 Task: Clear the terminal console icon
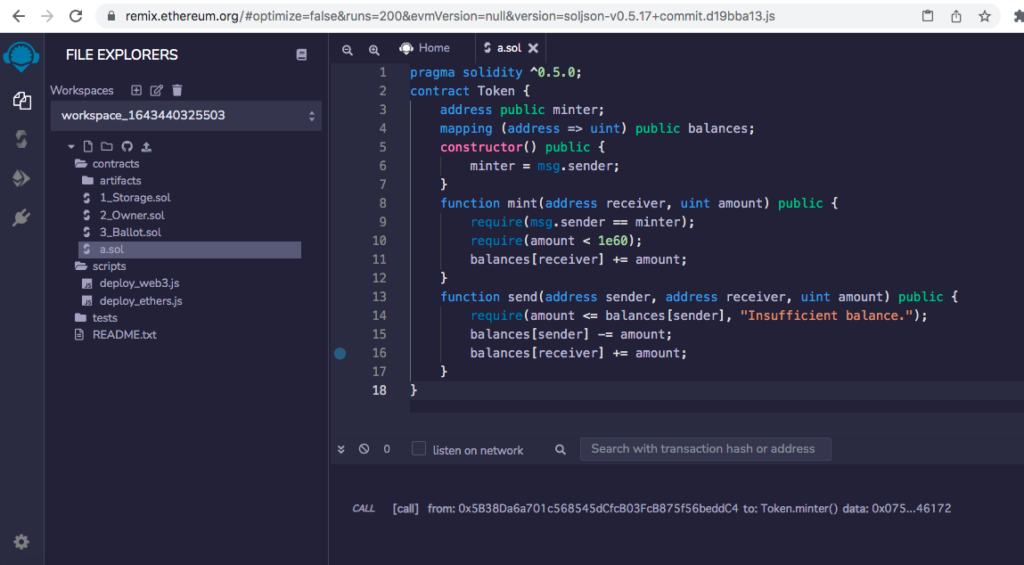click(x=364, y=449)
